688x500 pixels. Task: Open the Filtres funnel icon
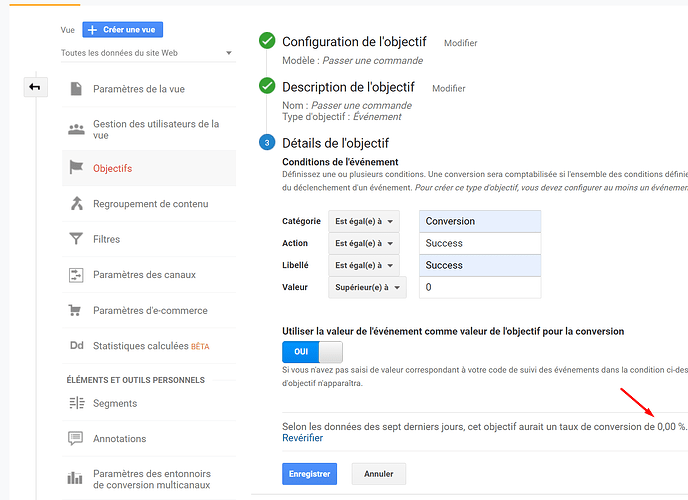(x=76, y=239)
